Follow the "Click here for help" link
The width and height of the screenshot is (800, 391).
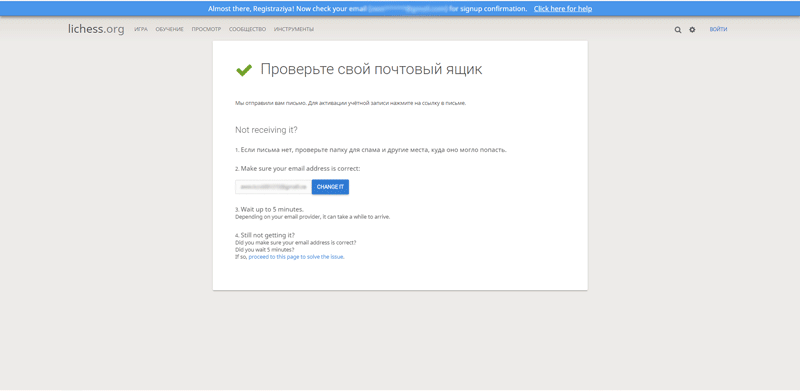click(x=563, y=9)
